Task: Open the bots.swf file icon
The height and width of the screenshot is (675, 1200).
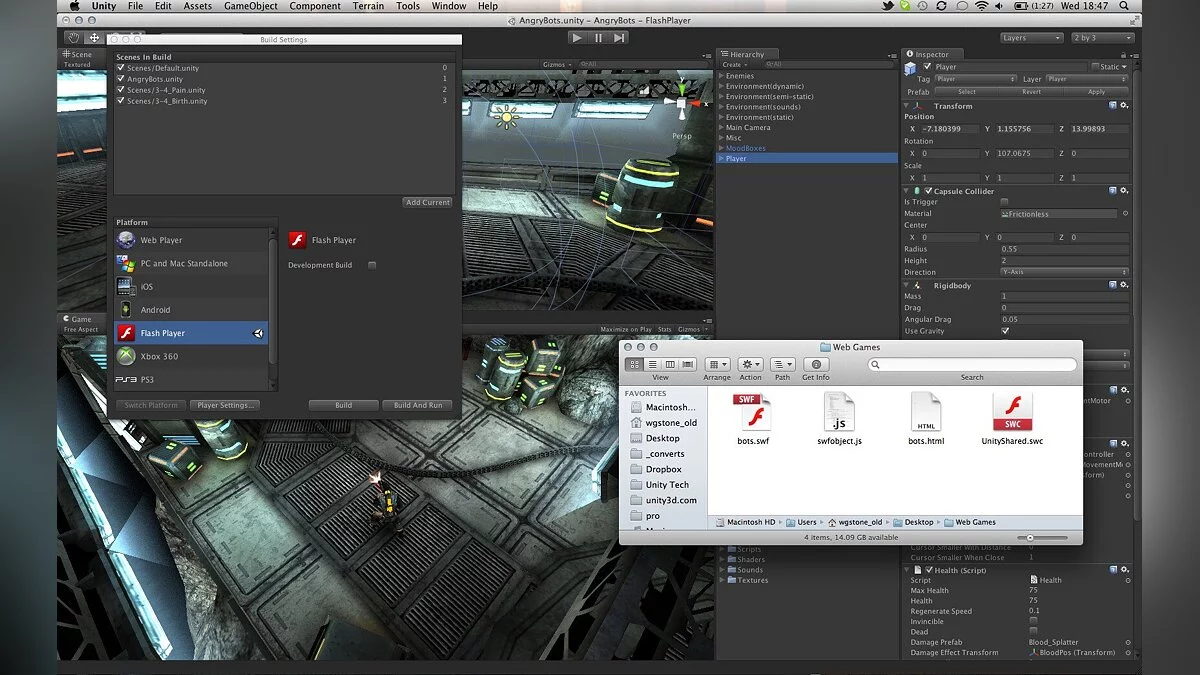Action: point(752,413)
